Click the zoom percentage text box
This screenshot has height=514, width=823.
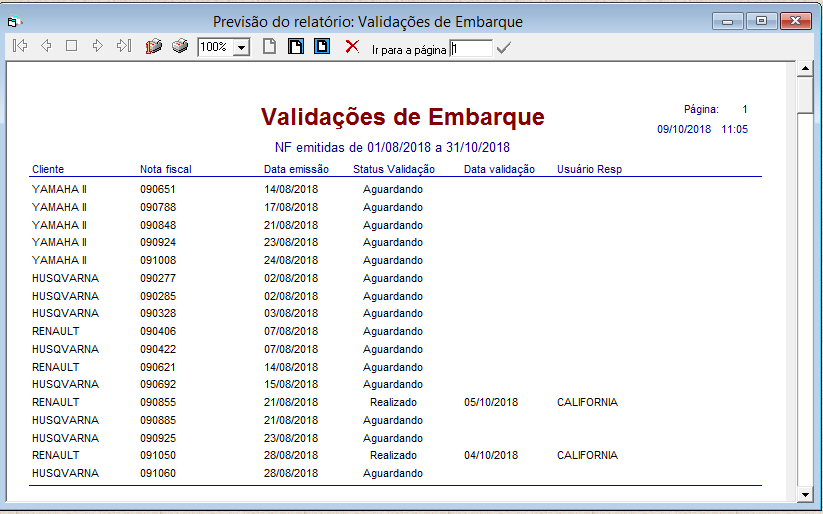pos(214,47)
